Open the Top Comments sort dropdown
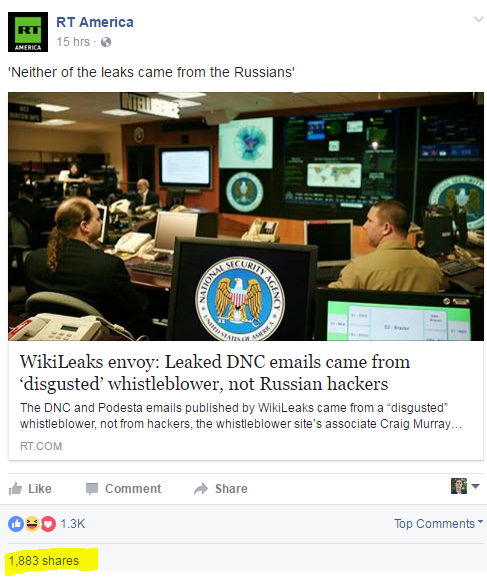The width and height of the screenshot is (487, 577). point(438,524)
